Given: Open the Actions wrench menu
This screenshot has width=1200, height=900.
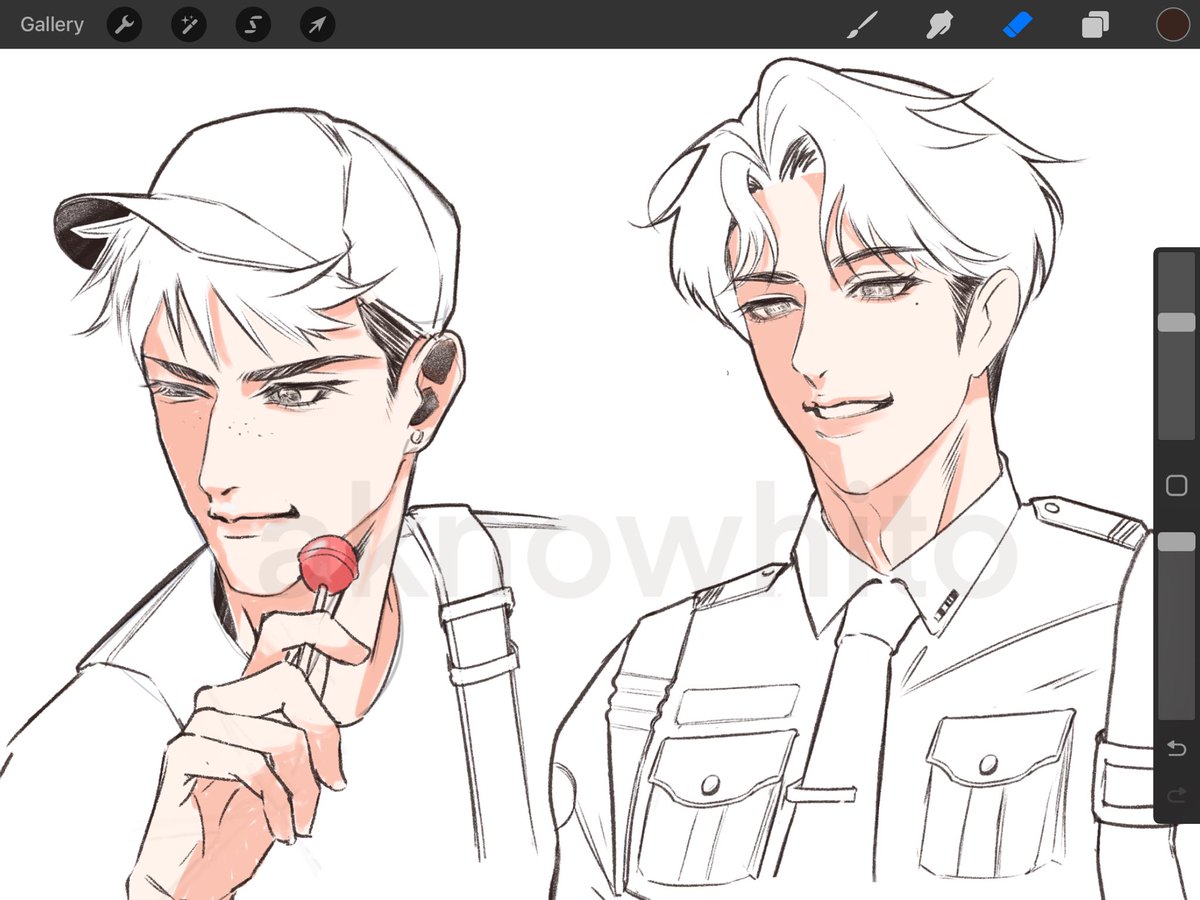Looking at the screenshot, I should 124,24.
